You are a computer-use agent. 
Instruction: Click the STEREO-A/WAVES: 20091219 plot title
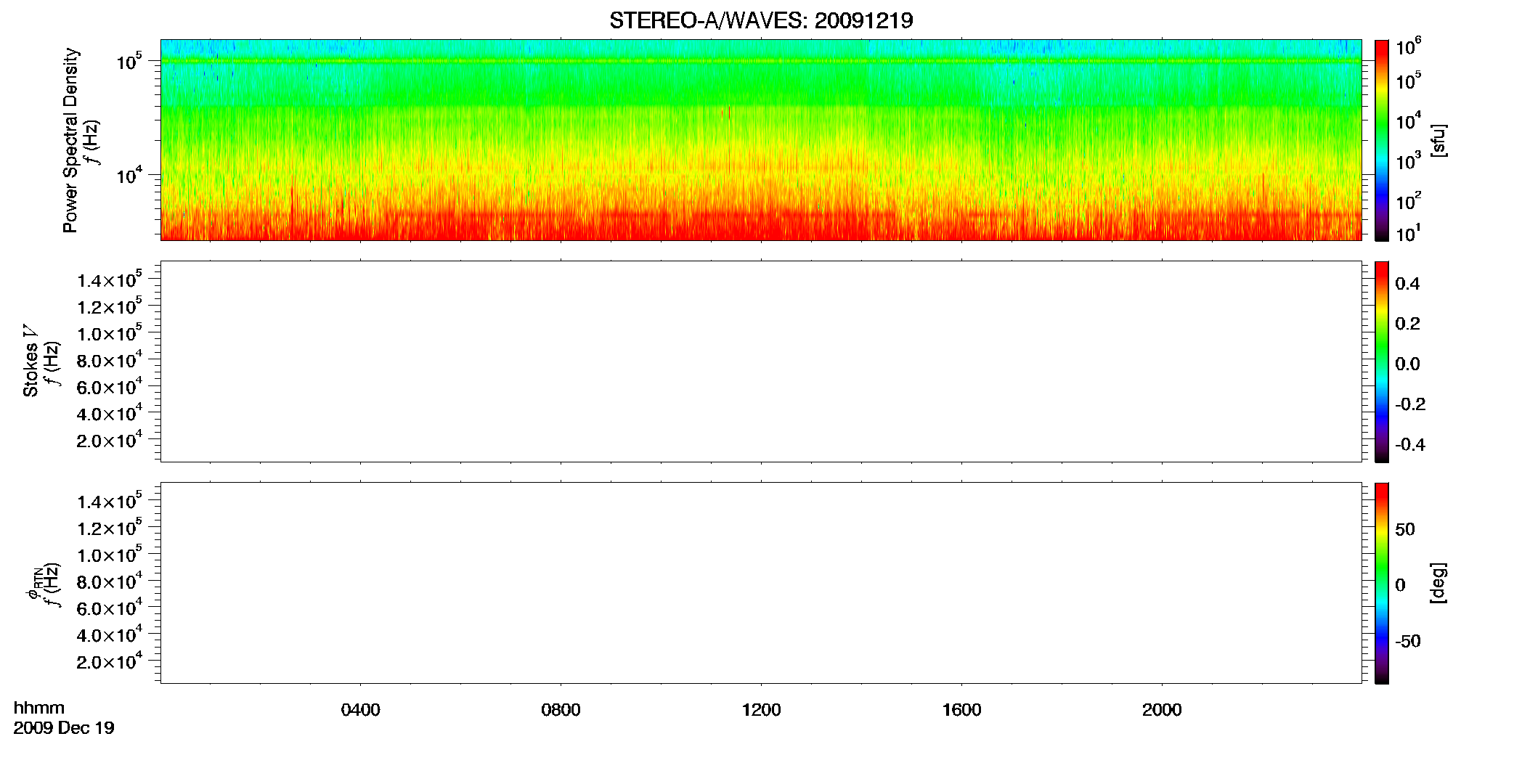tap(761, 20)
